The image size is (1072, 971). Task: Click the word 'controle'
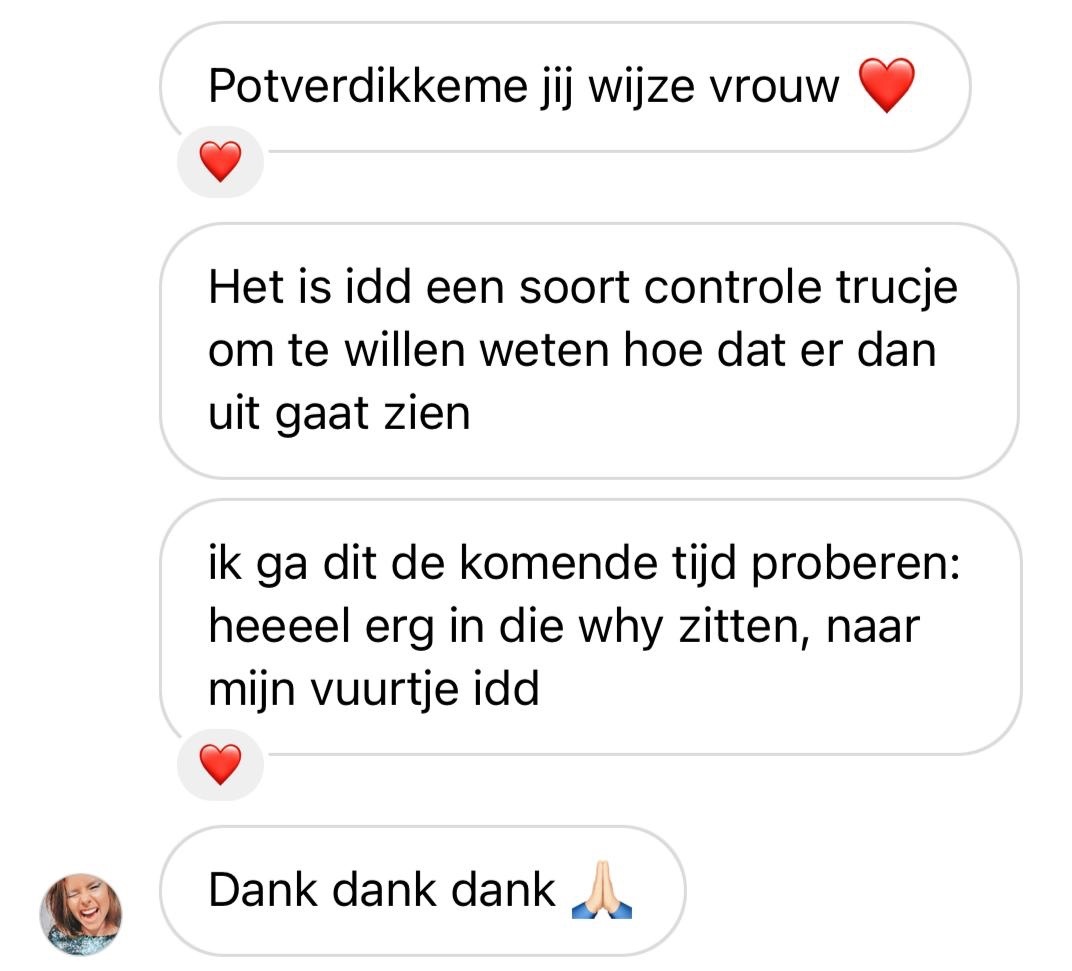732,287
